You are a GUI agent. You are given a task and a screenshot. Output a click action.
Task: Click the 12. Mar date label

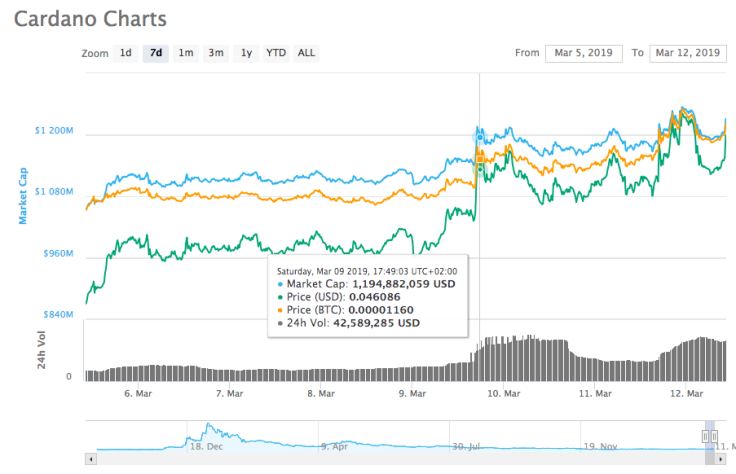pyautogui.click(x=687, y=394)
